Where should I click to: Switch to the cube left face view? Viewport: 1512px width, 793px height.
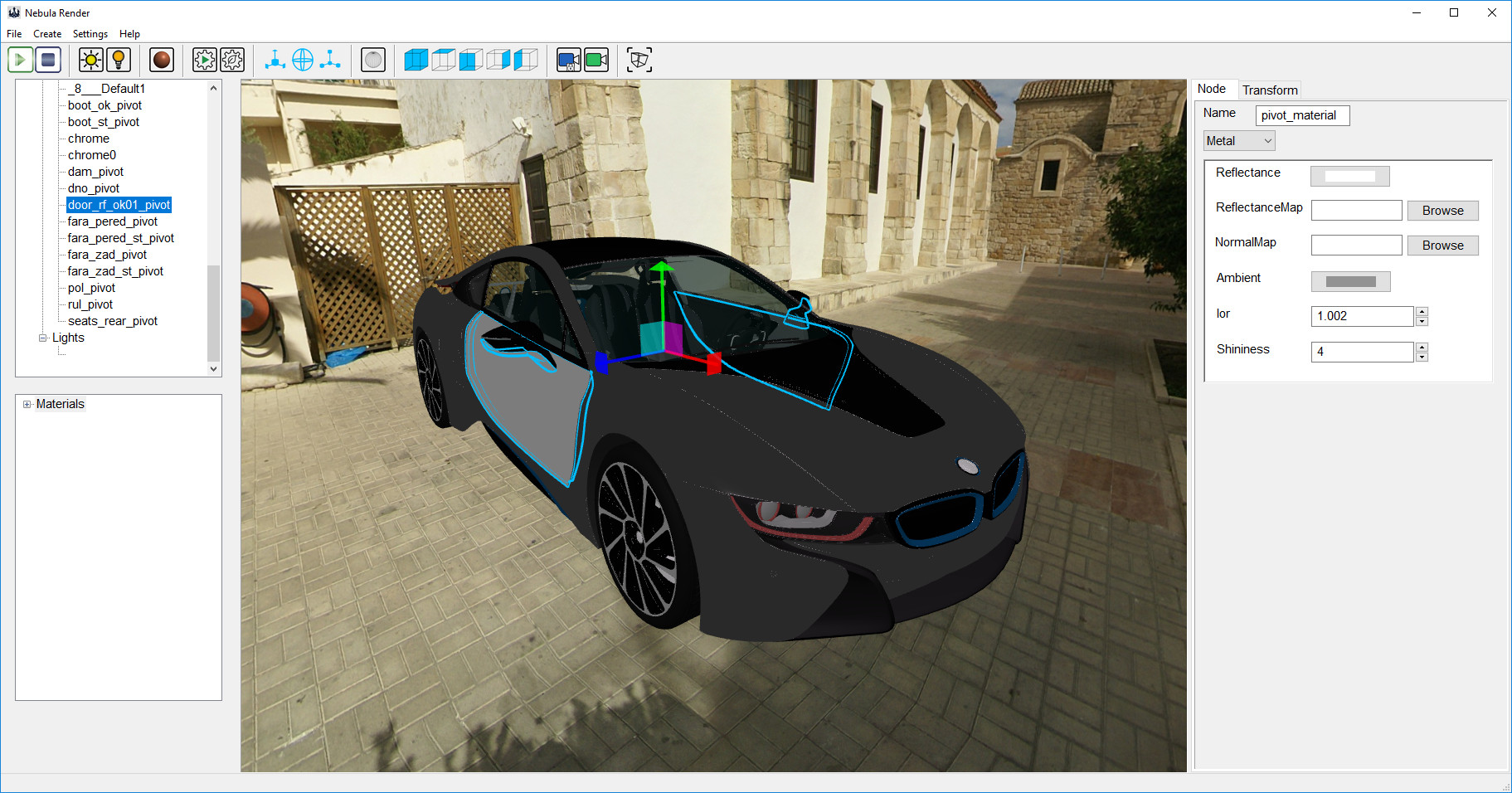tap(526, 60)
